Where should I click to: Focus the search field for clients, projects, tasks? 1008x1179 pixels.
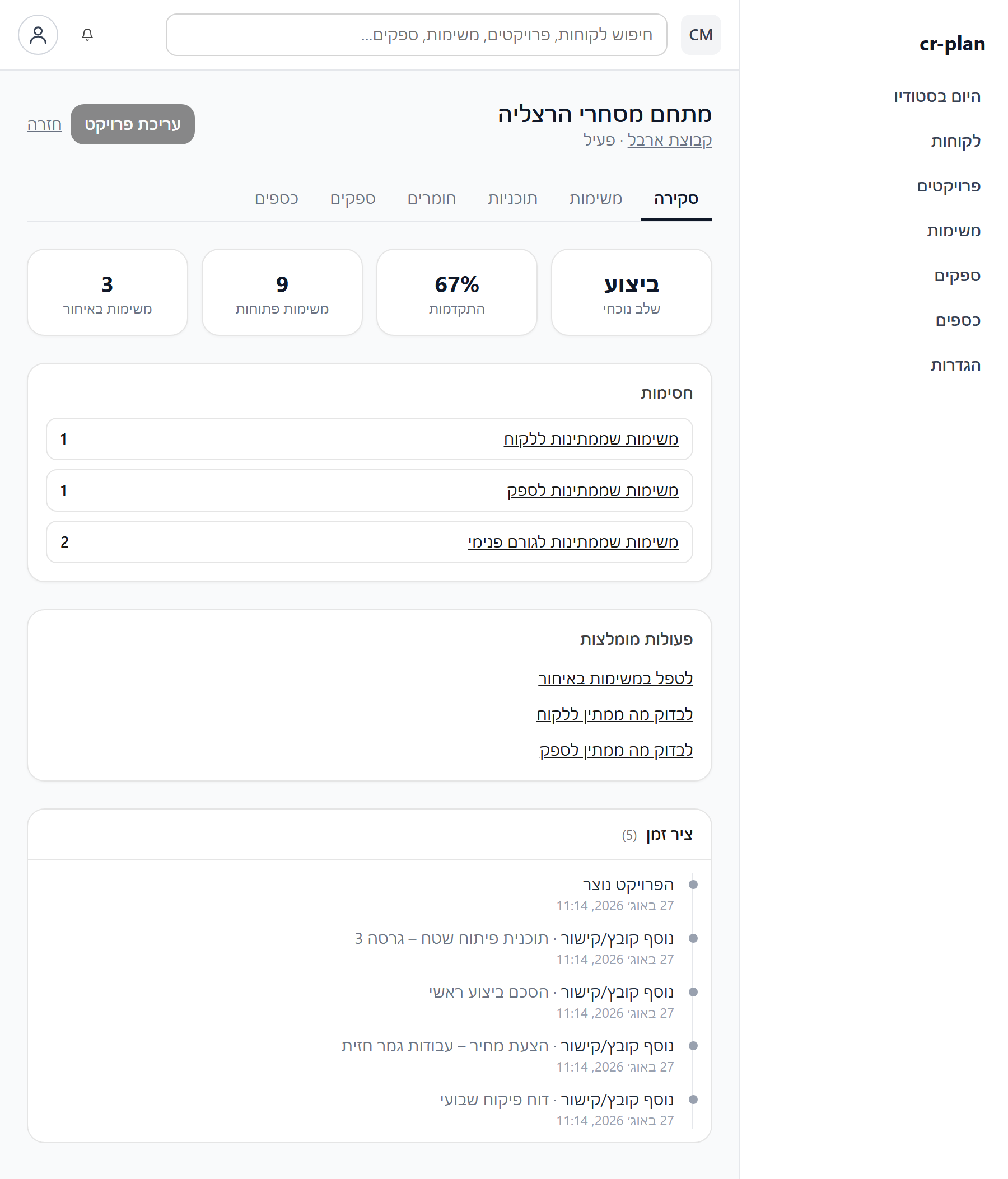click(x=416, y=35)
